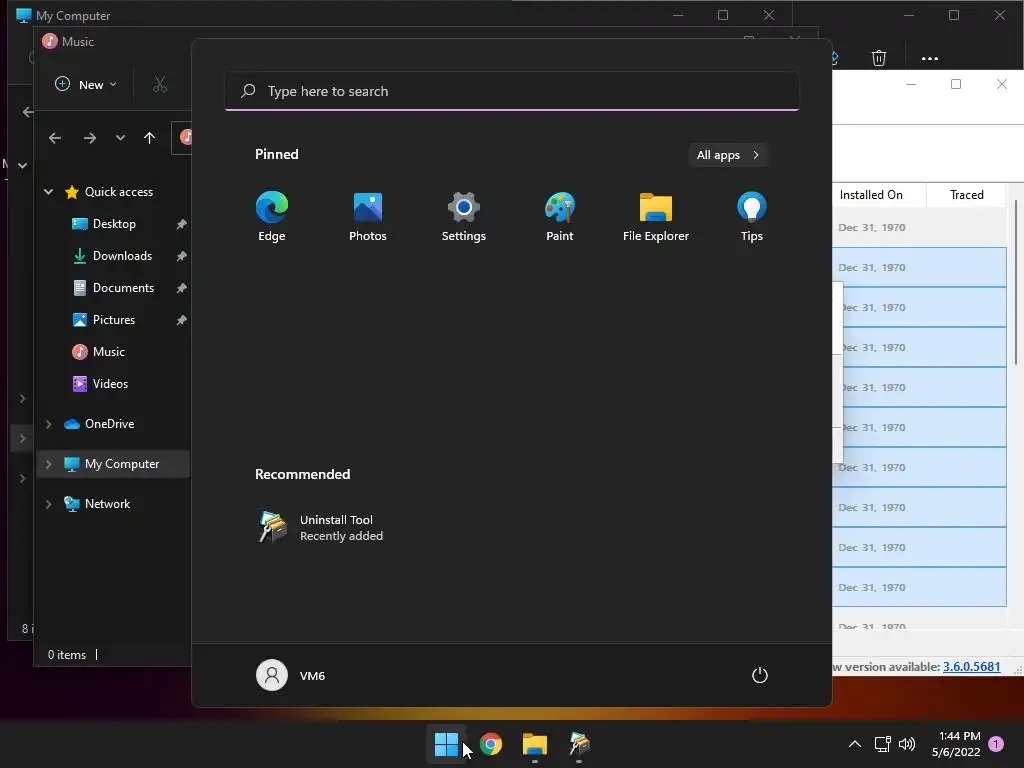Click the Cut scissors icon
Image resolution: width=1024 pixels, height=768 pixels.
[x=160, y=84]
